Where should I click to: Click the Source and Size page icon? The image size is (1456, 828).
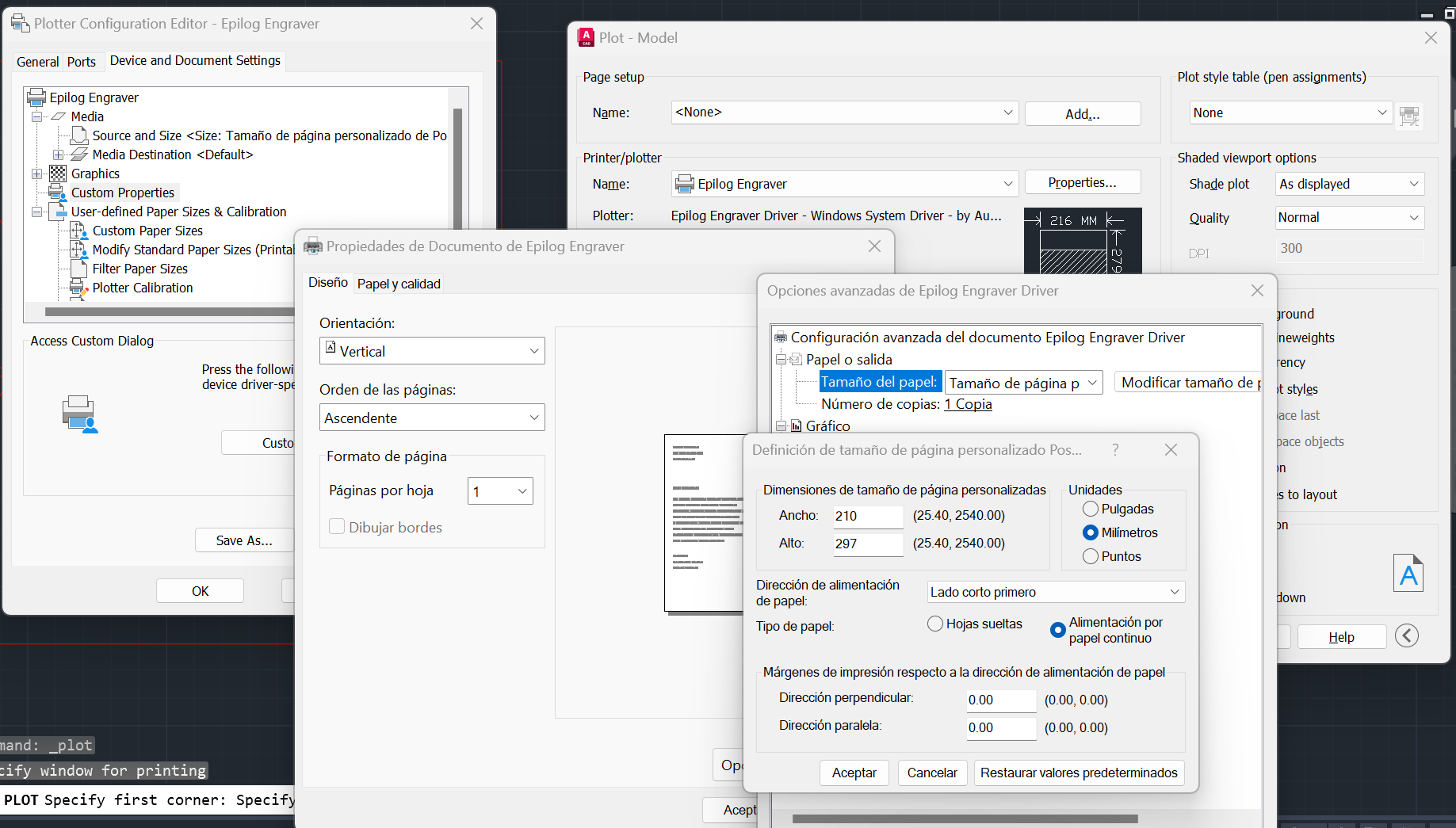coord(79,135)
